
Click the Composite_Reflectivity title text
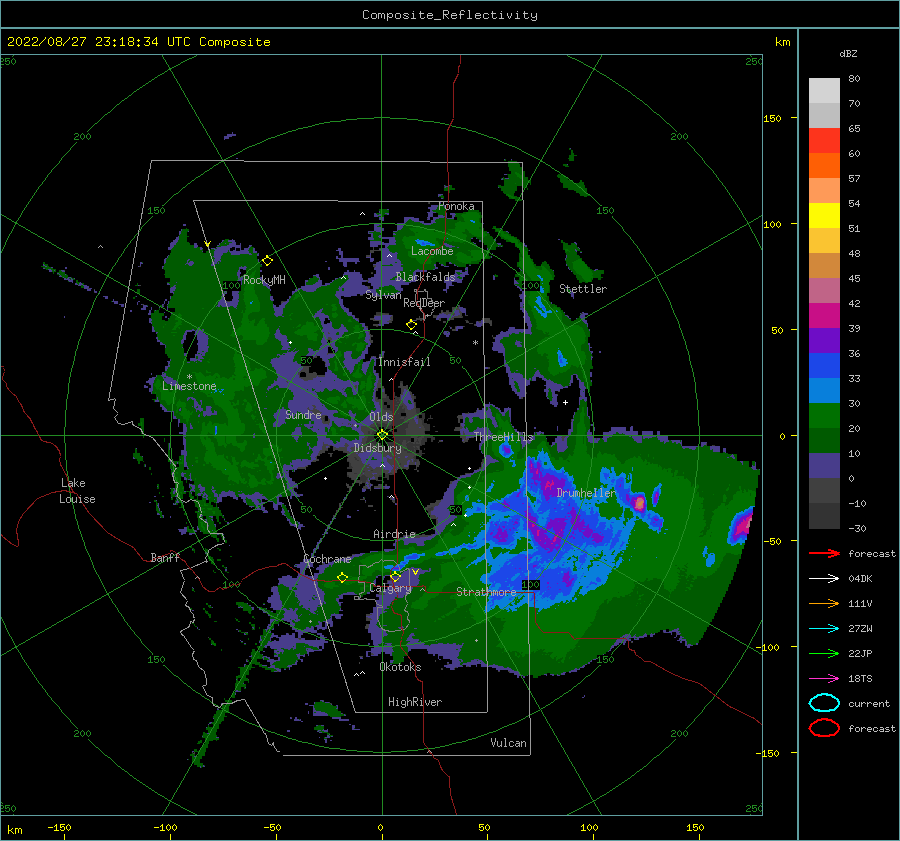450,15
